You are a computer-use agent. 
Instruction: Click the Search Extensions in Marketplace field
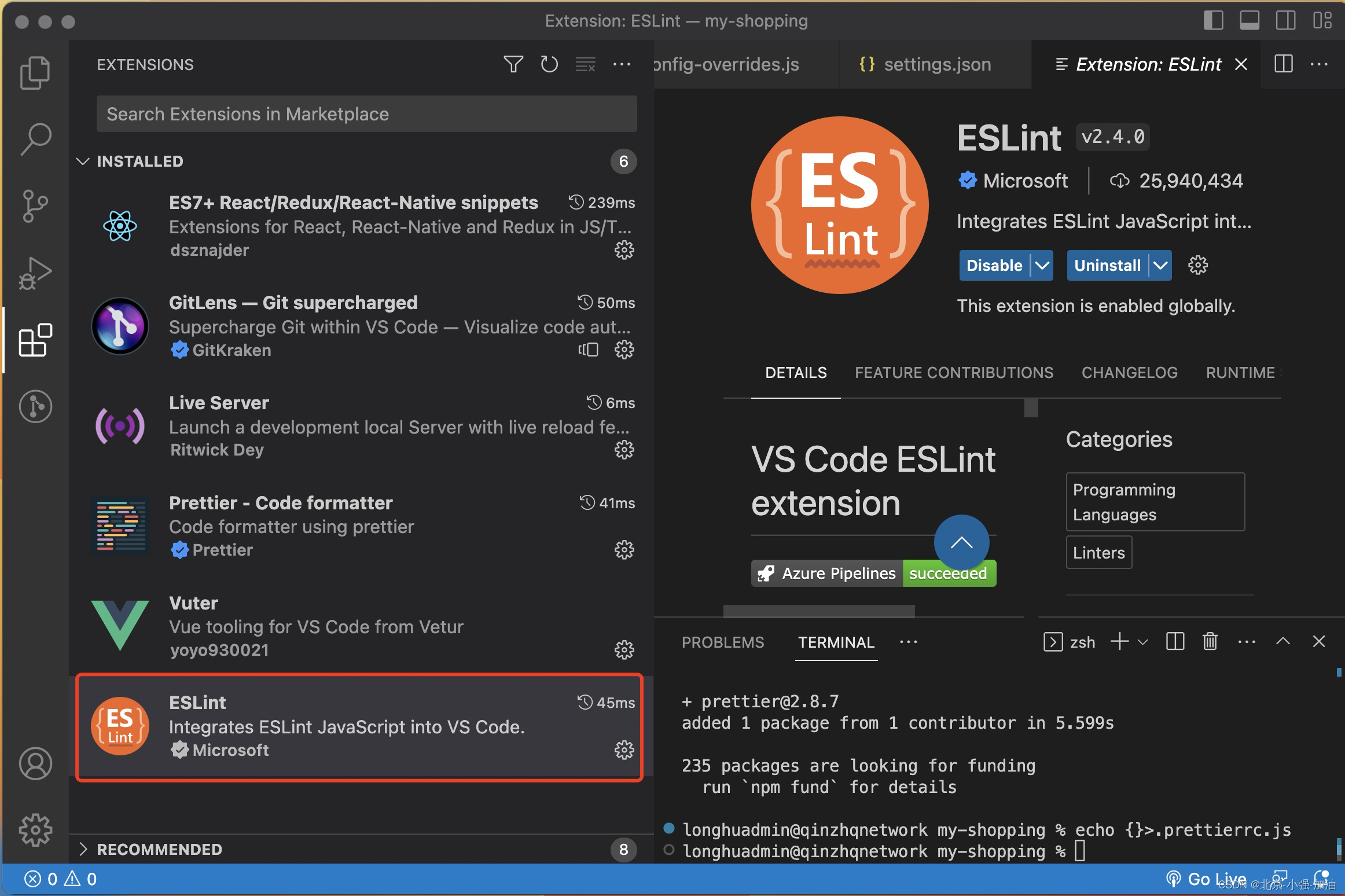pos(366,114)
